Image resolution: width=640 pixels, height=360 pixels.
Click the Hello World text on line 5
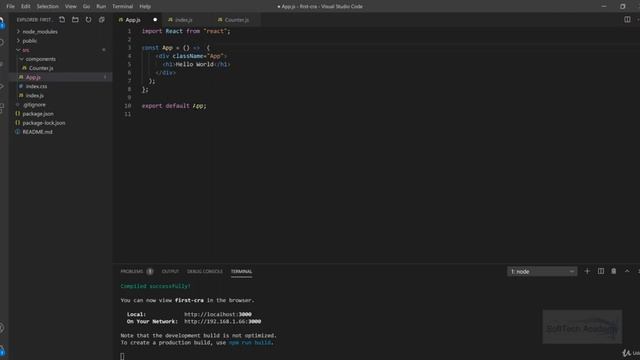(x=194, y=64)
